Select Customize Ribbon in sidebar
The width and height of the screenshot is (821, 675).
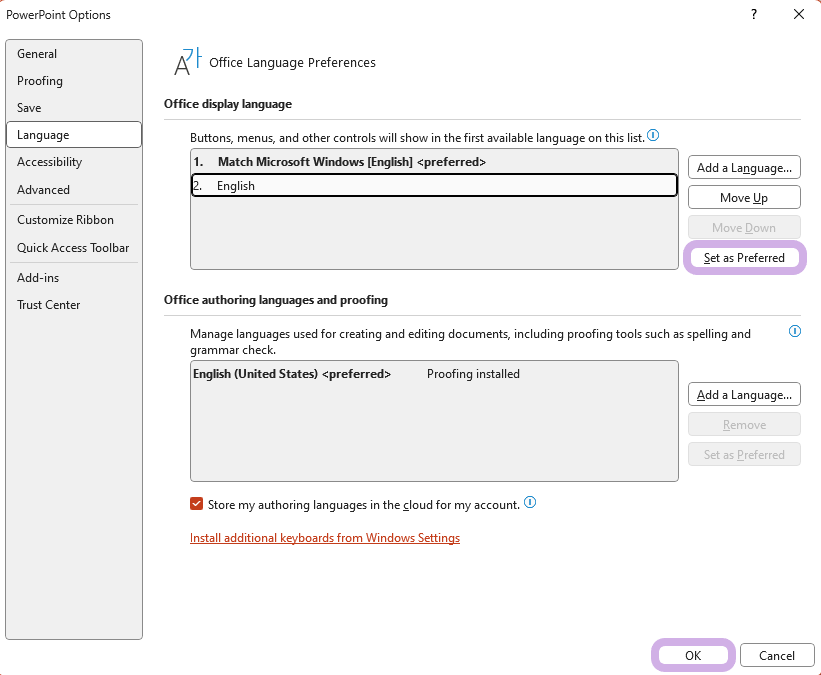point(65,220)
